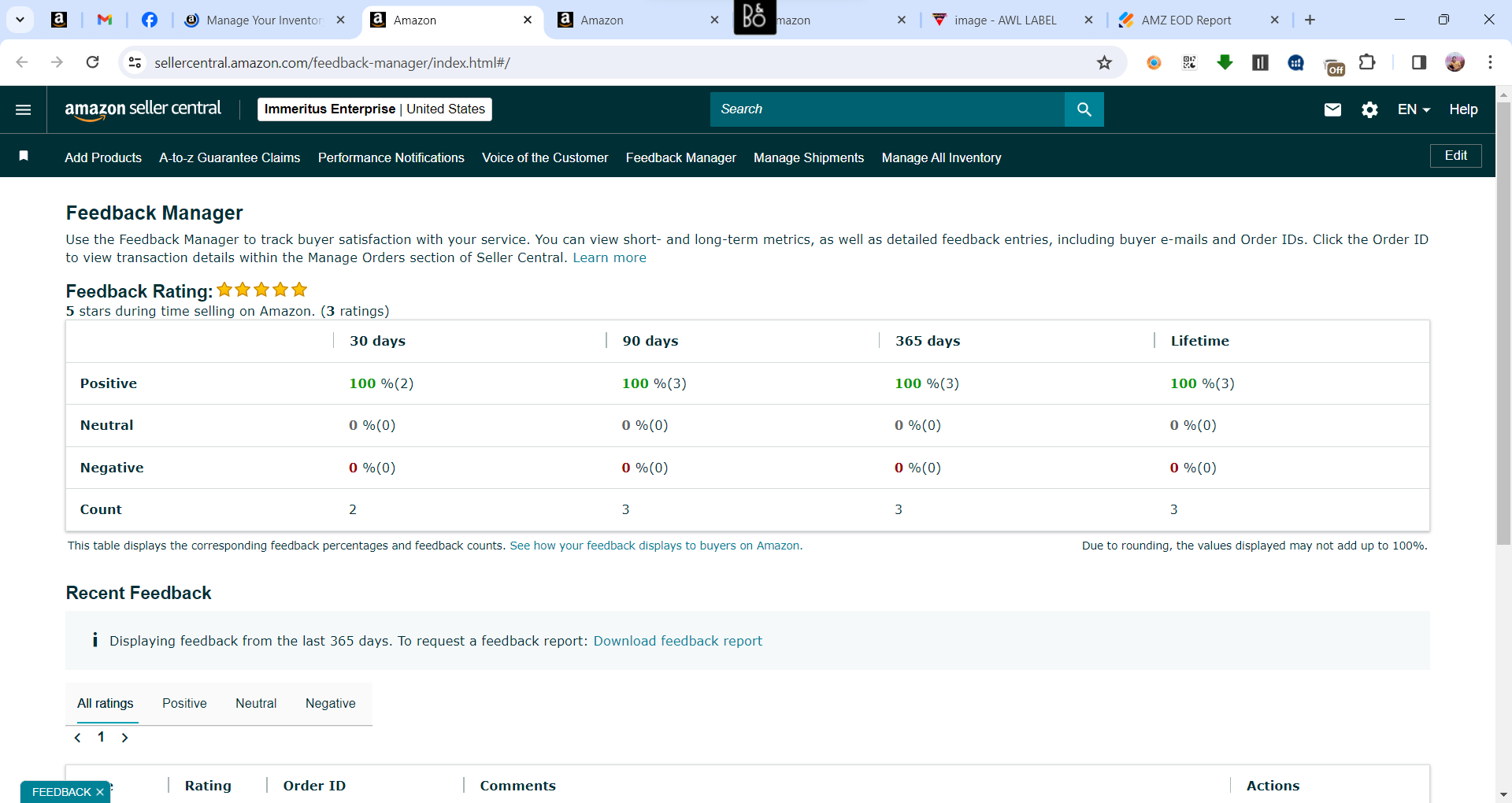Screen dimensions: 1512x803
Task: Switch to the AMZ EOD Report tab
Action: (x=1185, y=20)
